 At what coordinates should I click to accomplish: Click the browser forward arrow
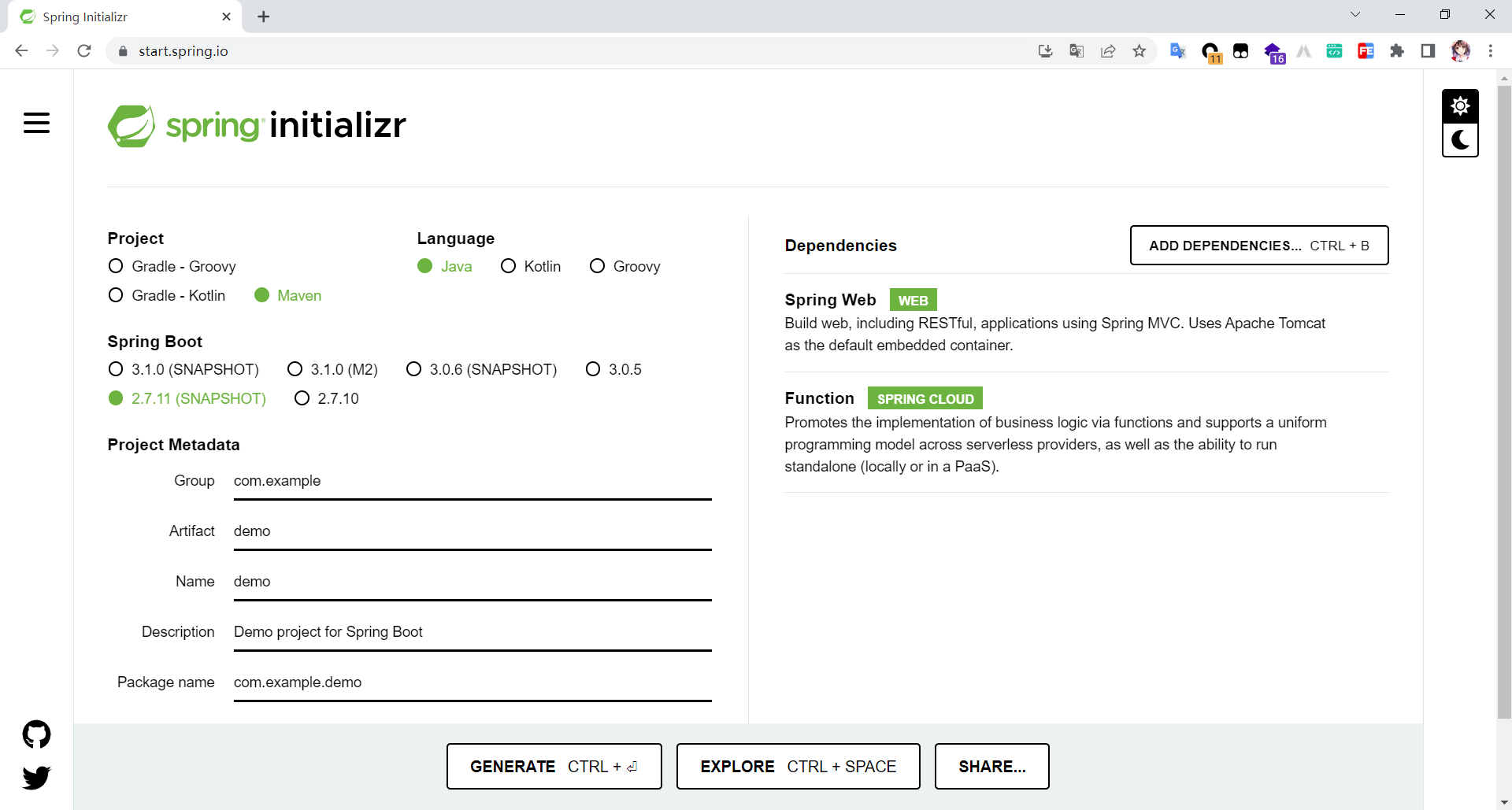point(53,51)
